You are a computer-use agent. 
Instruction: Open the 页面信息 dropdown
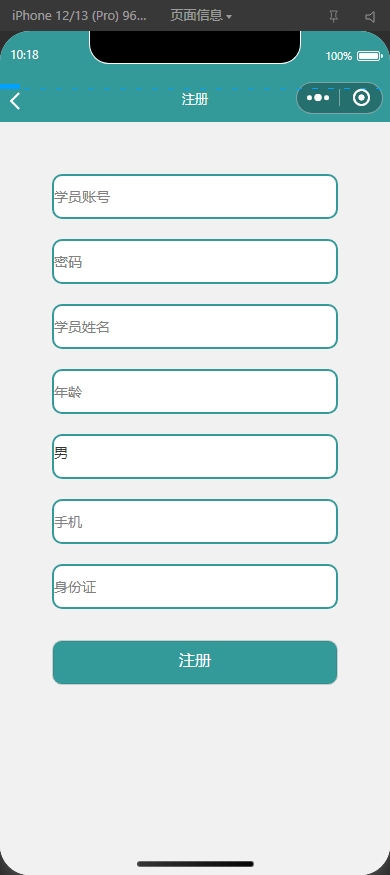point(200,16)
